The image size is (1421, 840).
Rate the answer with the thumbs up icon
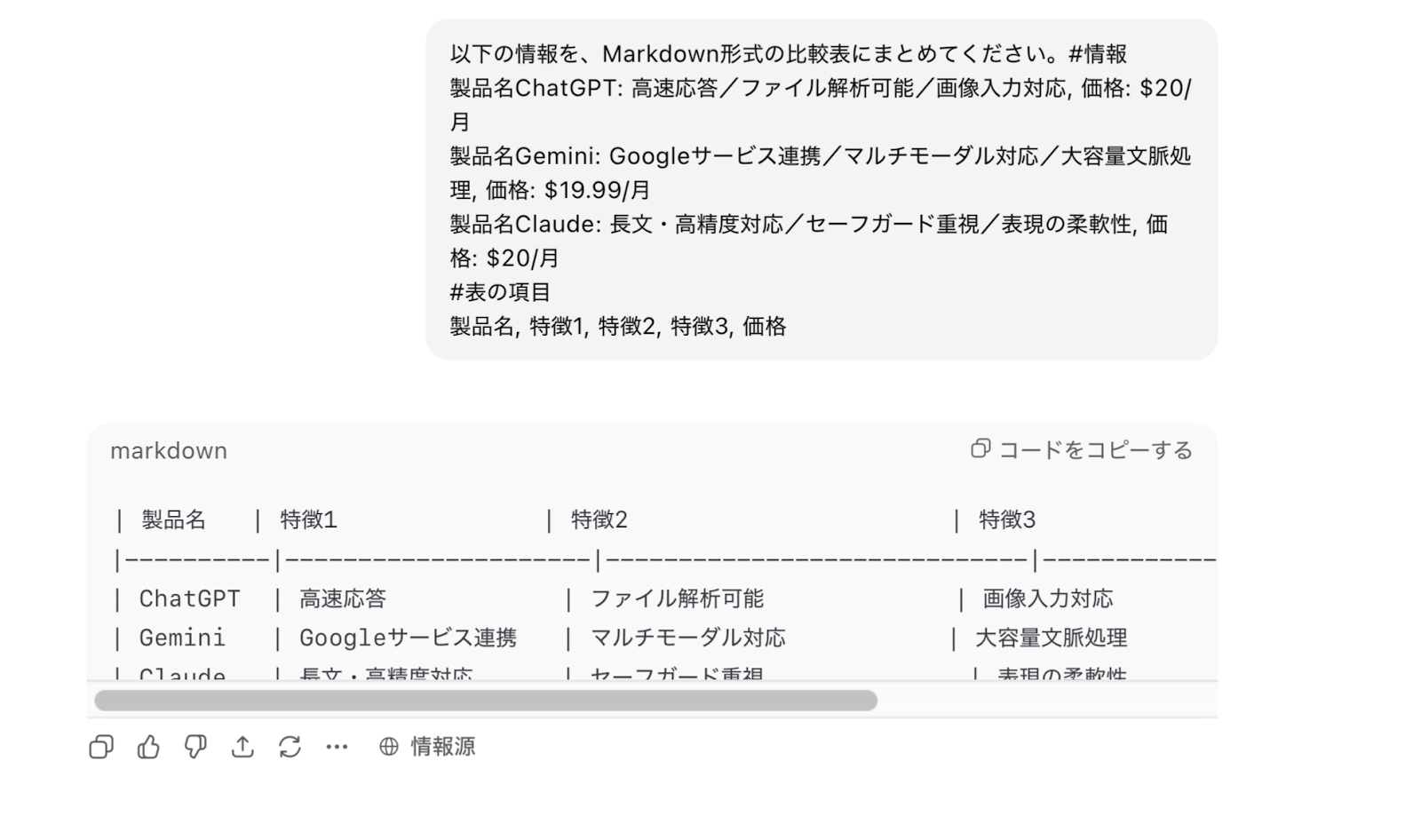(147, 747)
